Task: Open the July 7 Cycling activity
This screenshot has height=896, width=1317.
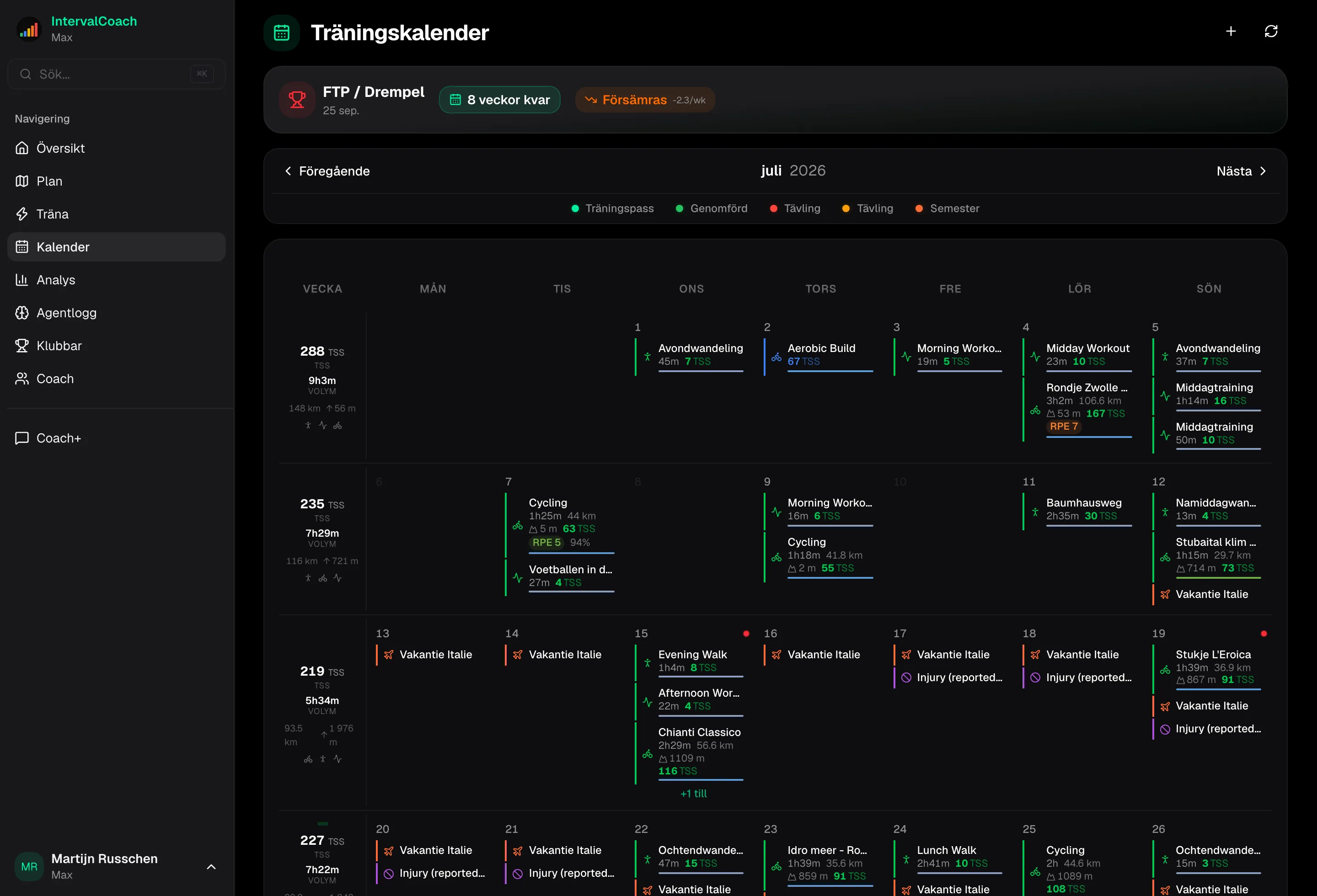Action: (561, 524)
